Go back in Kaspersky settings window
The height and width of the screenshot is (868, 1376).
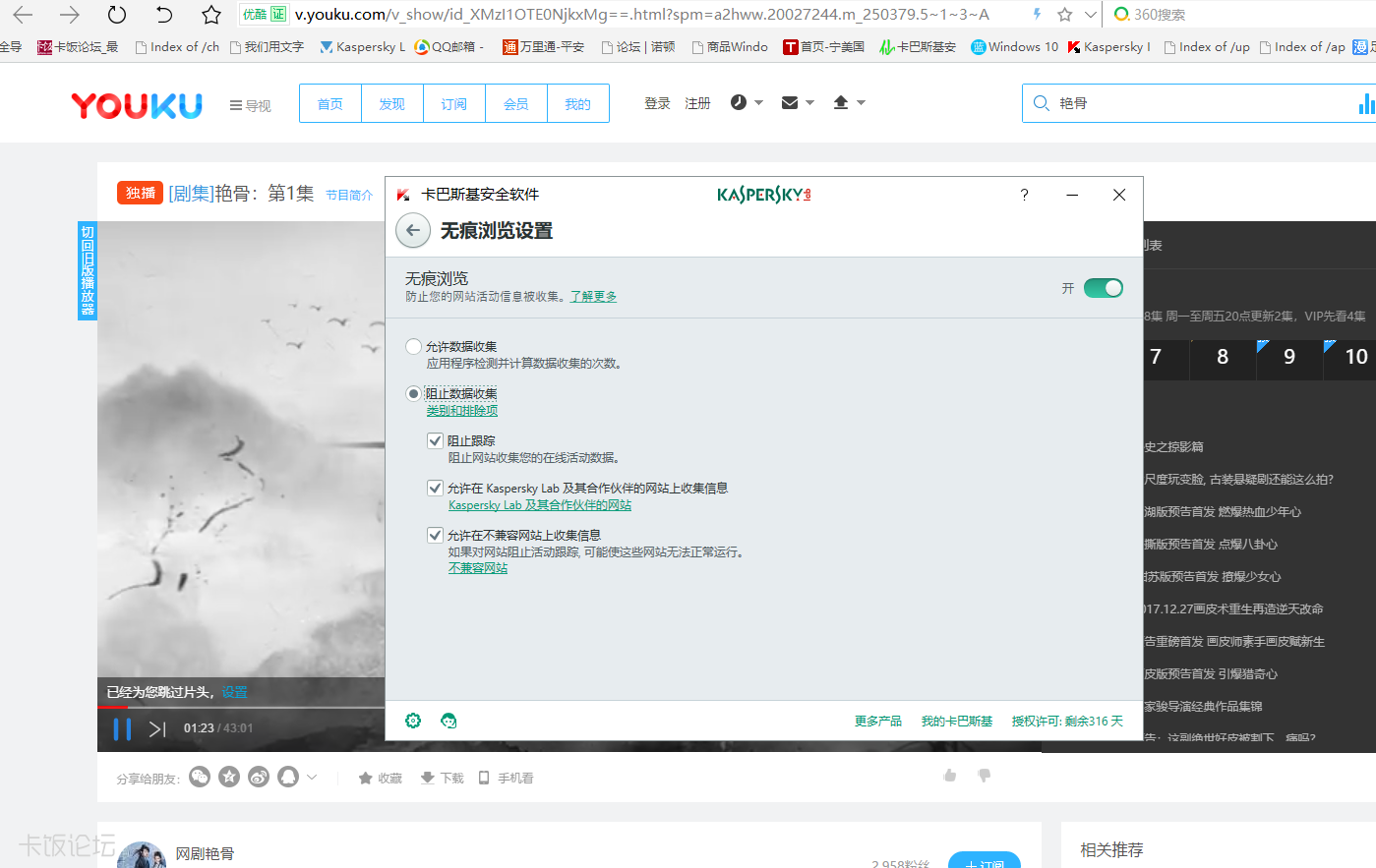413,231
